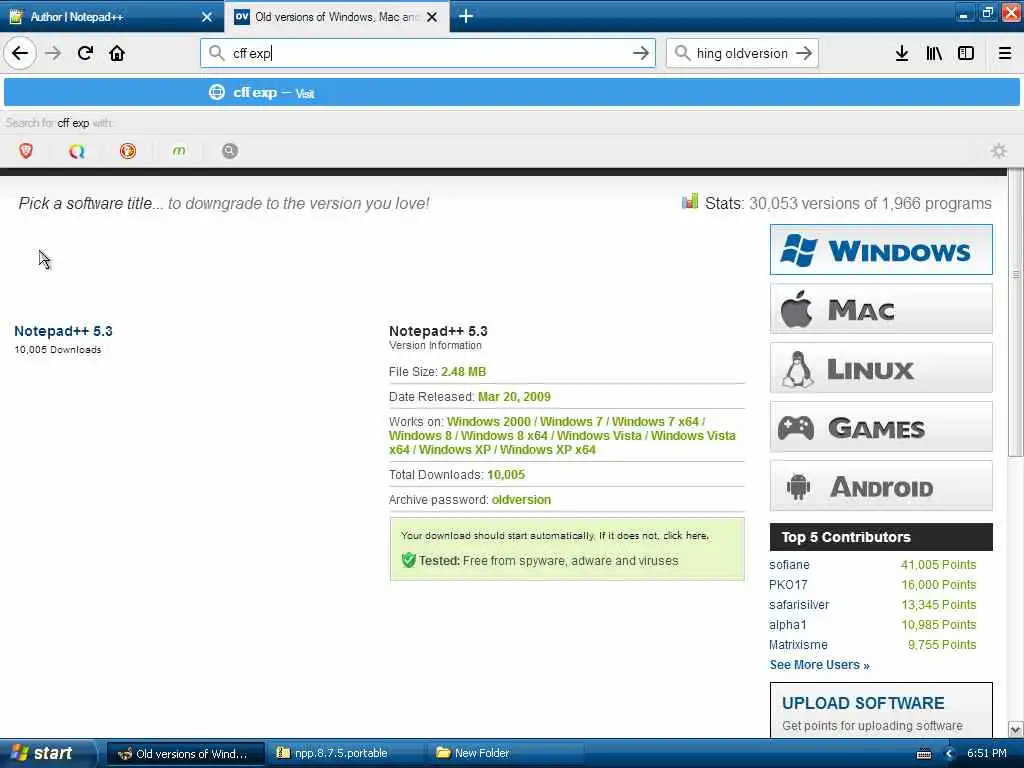Image resolution: width=1024 pixels, height=768 pixels.
Task: Search with the second colorful circle engine
Action: [77, 152]
